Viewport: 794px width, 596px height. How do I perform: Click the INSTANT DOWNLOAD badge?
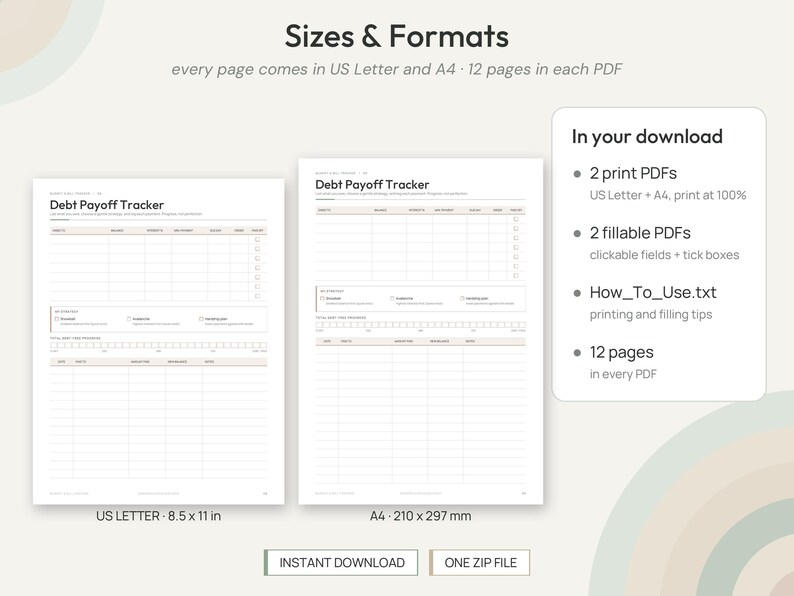tap(341, 563)
